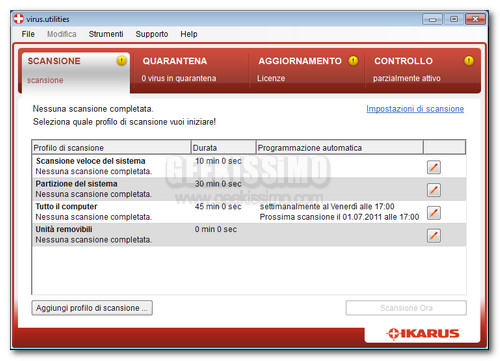The width and height of the screenshot is (500, 361).
Task: Edit the Unità removibili profile
Action: click(433, 236)
